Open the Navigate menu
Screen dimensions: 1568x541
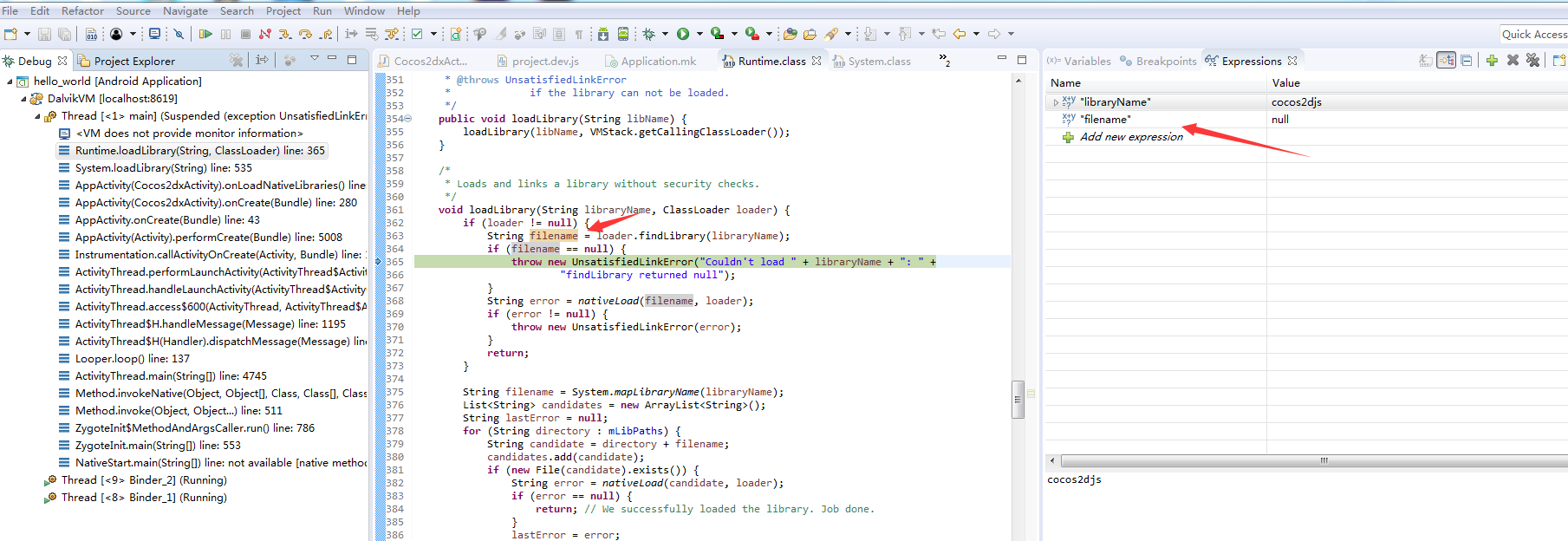[x=185, y=10]
